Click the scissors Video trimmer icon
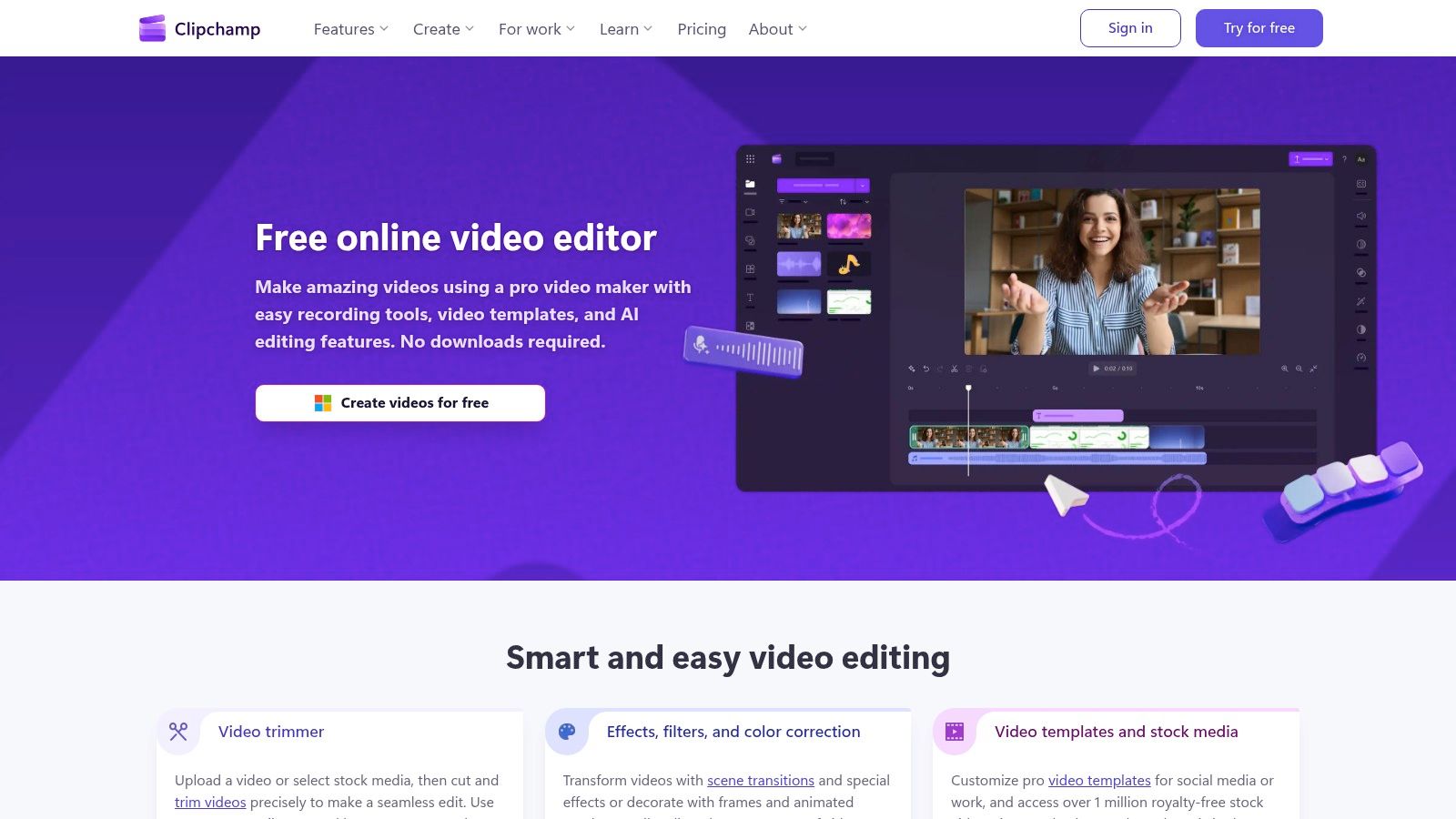 (x=178, y=732)
